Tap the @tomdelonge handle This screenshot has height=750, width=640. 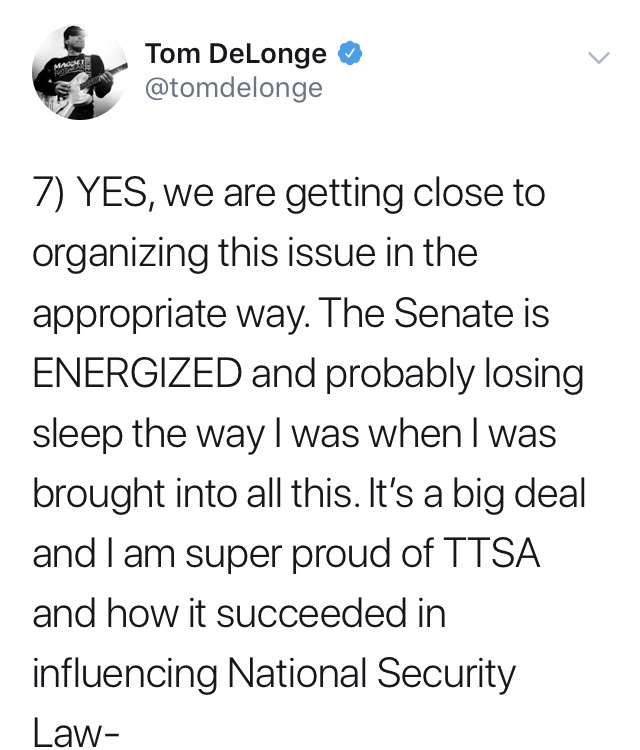(234, 88)
